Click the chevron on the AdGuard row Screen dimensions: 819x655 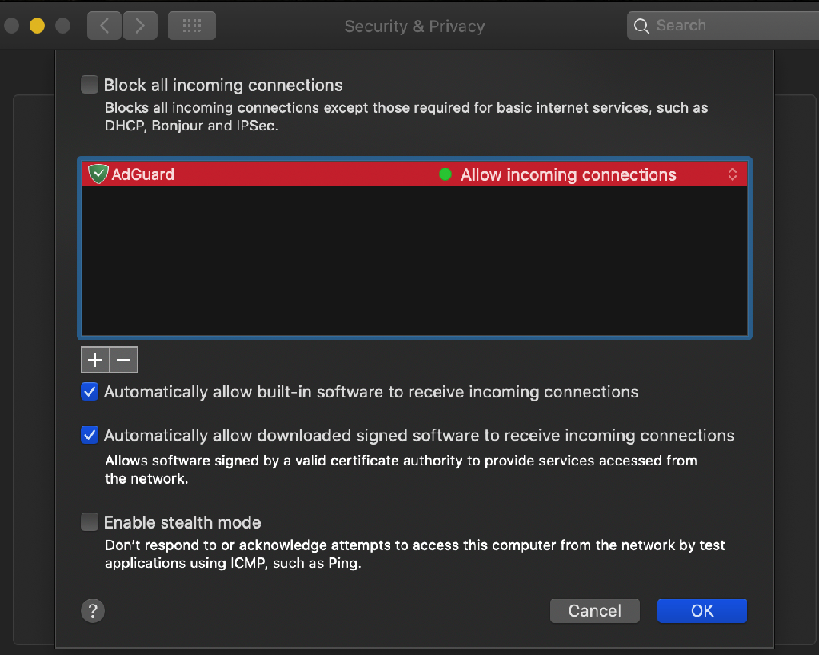(x=733, y=174)
